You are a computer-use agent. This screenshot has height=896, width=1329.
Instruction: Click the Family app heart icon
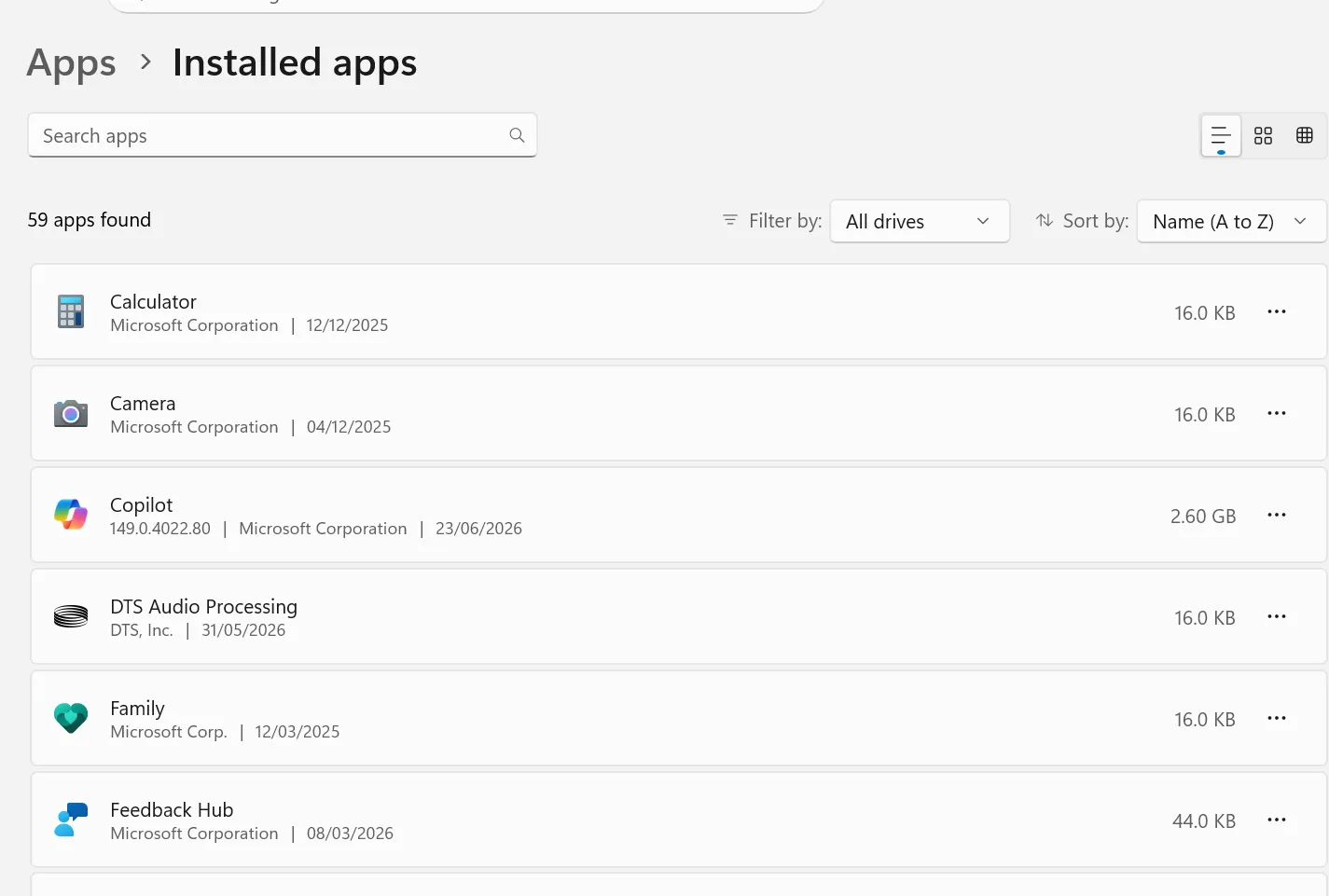71,718
